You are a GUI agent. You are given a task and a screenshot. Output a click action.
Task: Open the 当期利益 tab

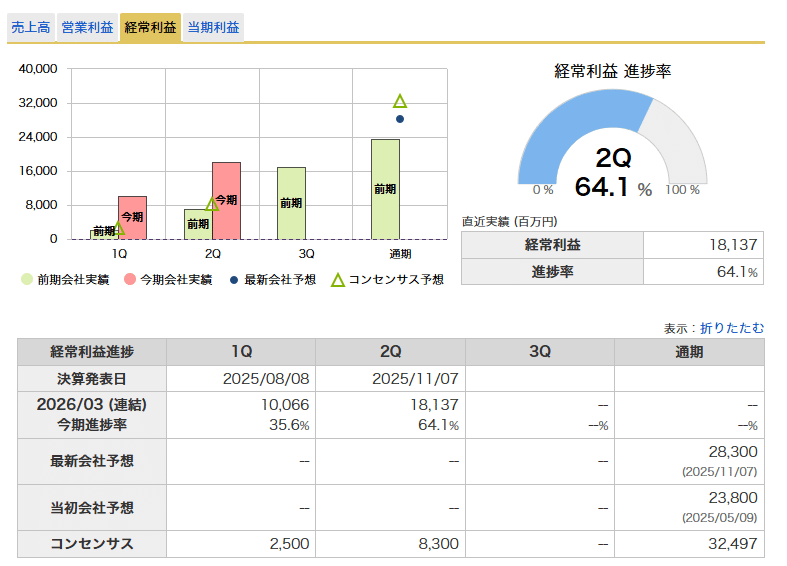tap(213, 27)
